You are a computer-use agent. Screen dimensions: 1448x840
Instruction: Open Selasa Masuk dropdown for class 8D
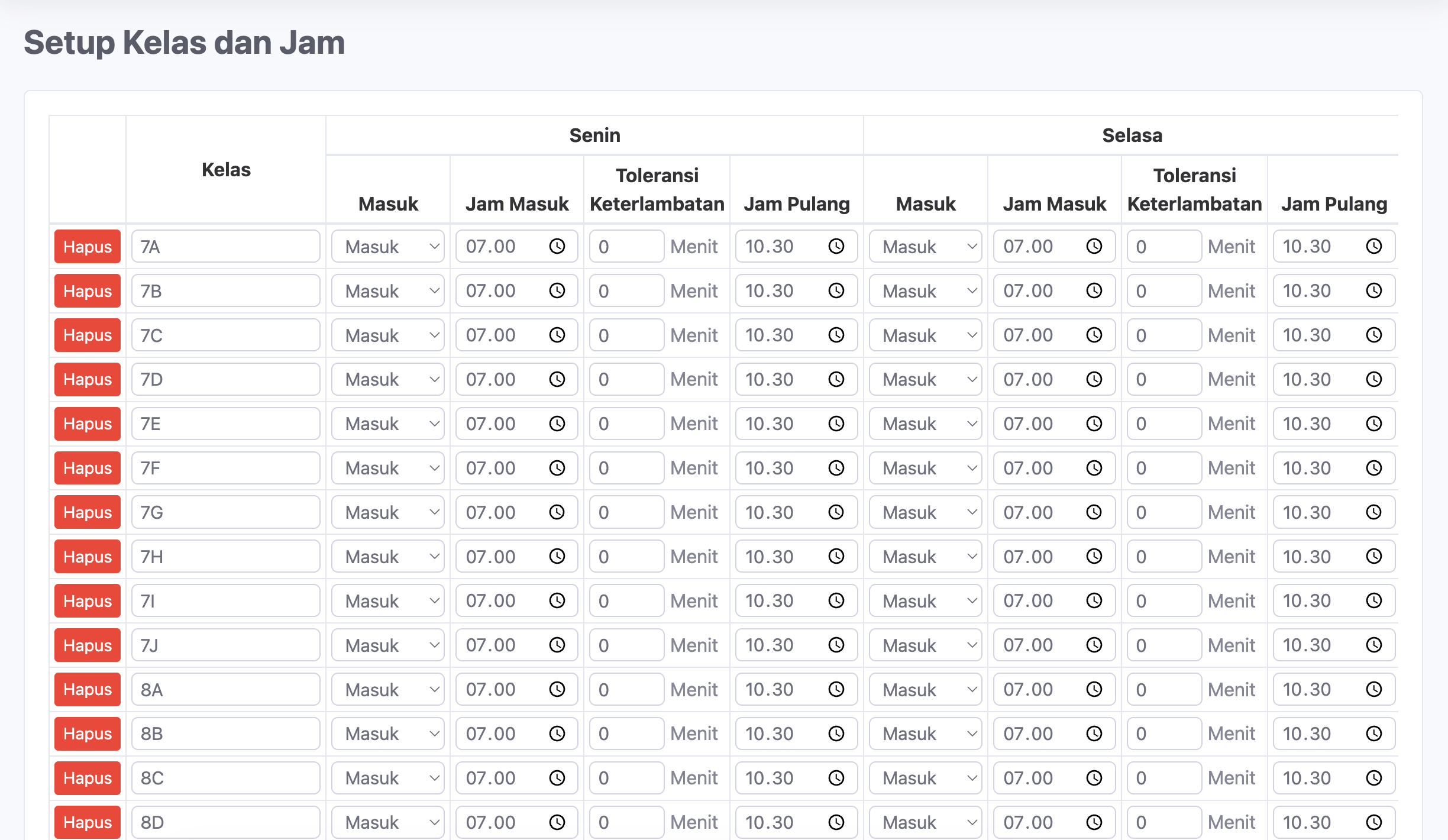pos(926,822)
